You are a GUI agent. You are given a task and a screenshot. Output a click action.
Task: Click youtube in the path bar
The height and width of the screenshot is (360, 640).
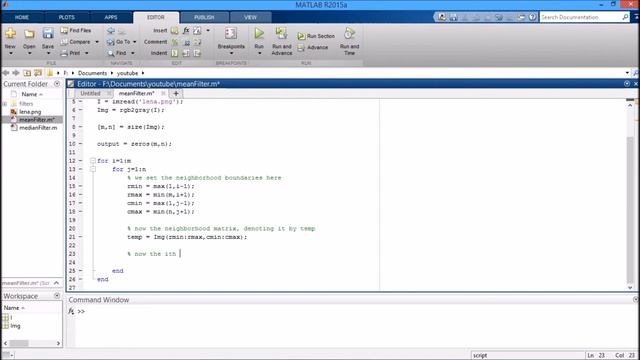(x=127, y=73)
